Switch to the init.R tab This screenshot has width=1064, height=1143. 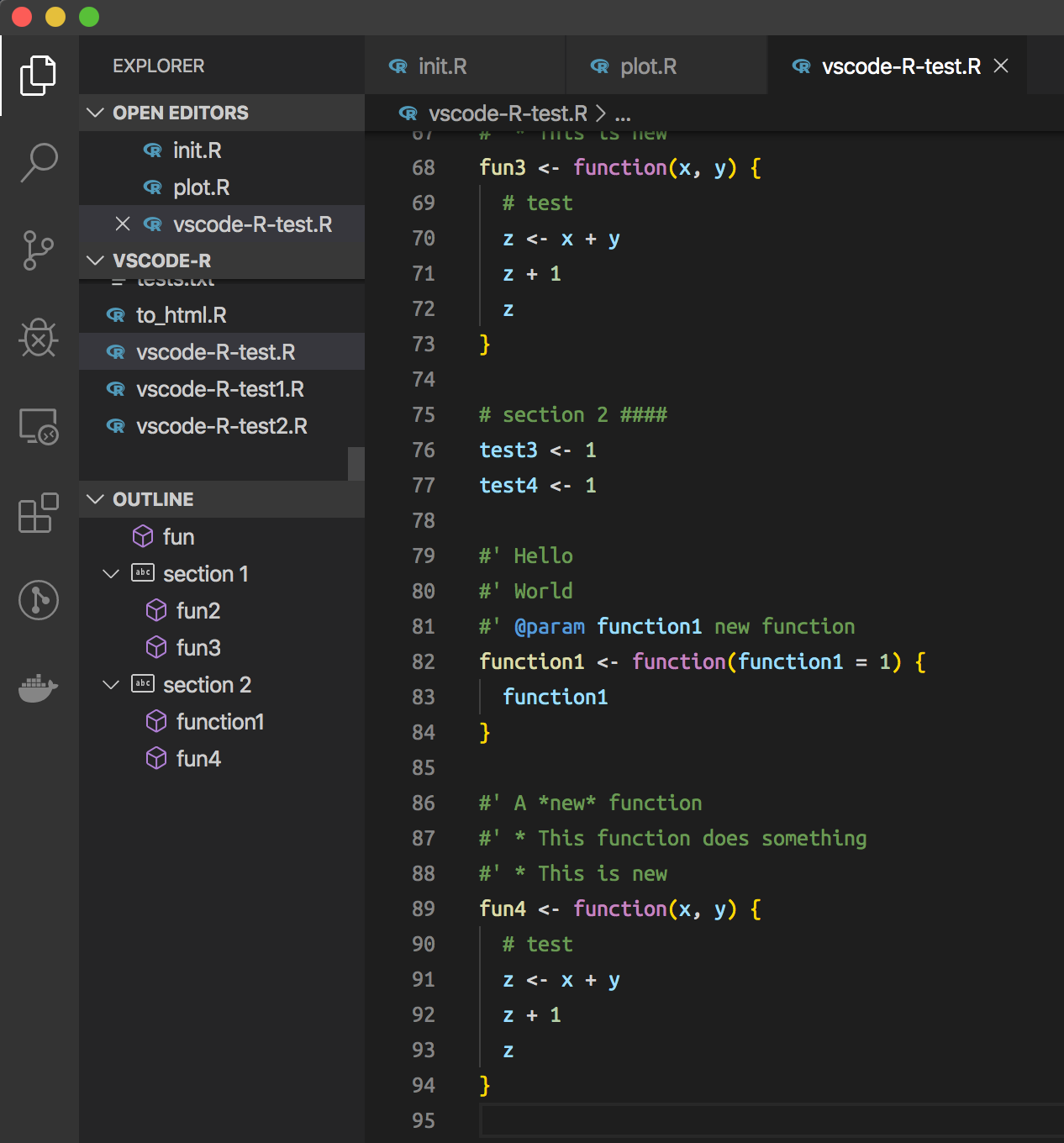pyautogui.click(x=466, y=66)
